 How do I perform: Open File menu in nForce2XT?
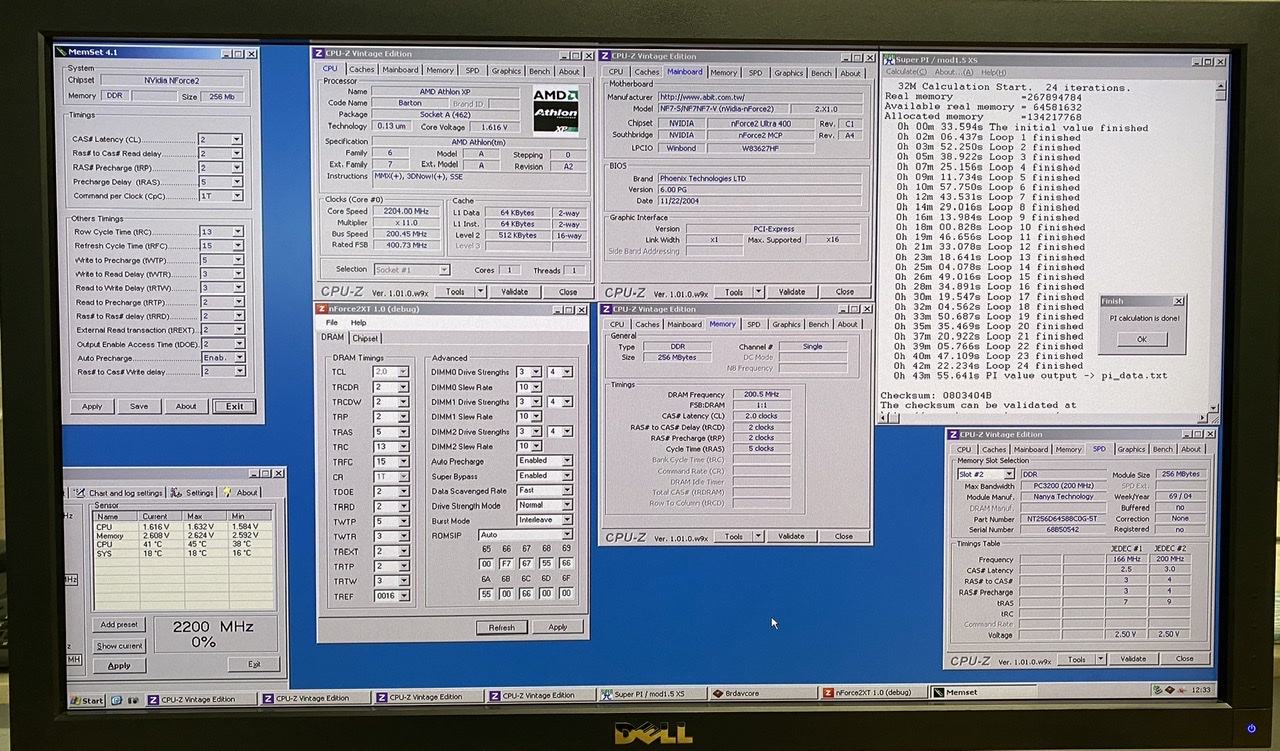click(x=331, y=323)
